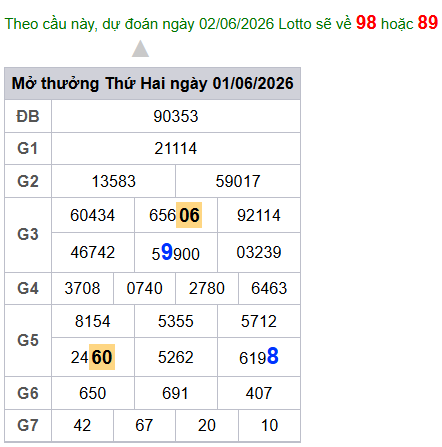Screen dimensions: 442x447
Task: Click the G5 number 5355
Action: click(x=176, y=322)
